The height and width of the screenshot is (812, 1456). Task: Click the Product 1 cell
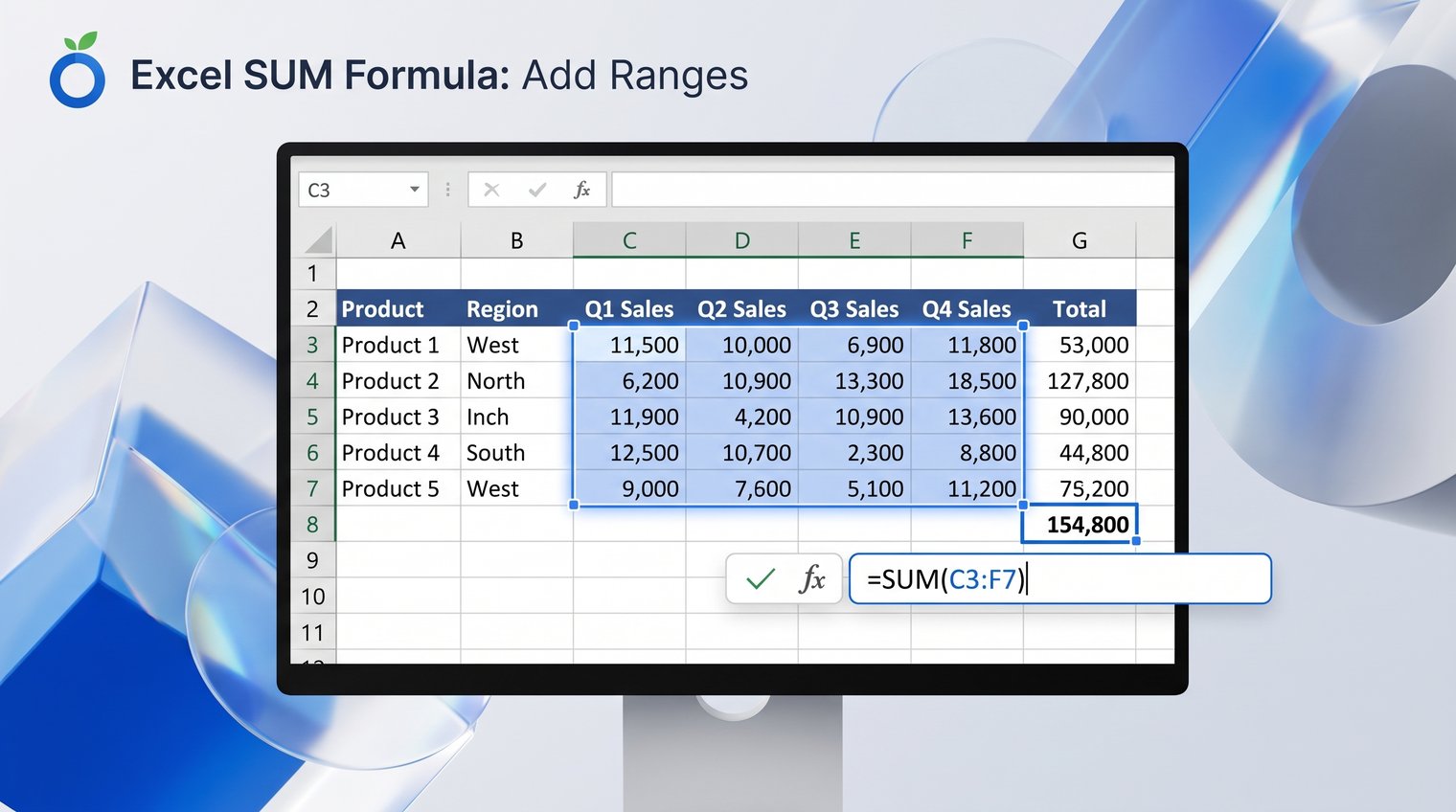[x=398, y=345]
